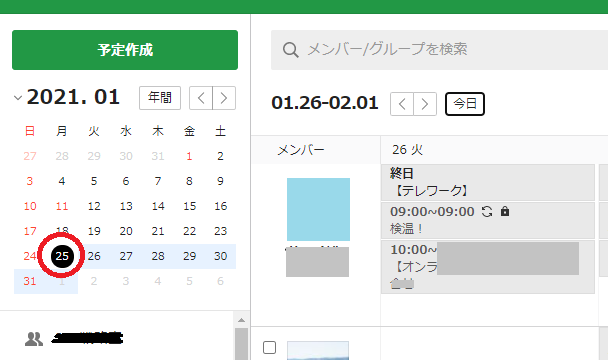Click the メンバー/グループを検索 search field

coord(439,50)
